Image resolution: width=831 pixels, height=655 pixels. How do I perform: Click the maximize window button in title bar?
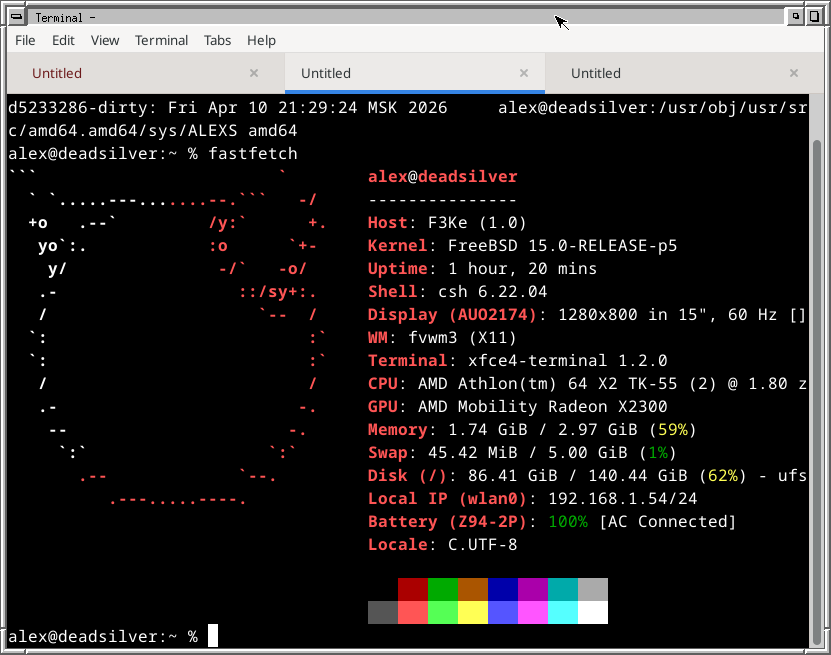tap(814, 17)
